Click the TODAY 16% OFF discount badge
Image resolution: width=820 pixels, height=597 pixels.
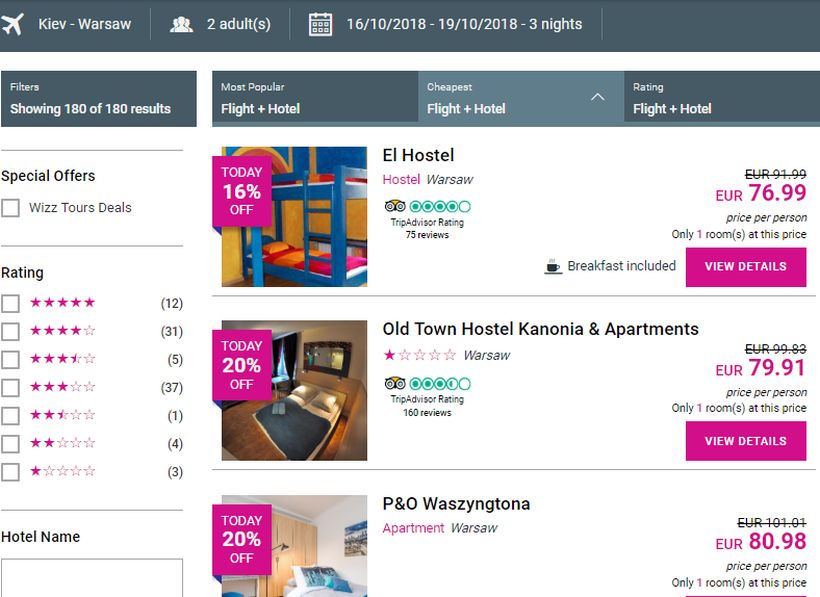click(x=241, y=191)
